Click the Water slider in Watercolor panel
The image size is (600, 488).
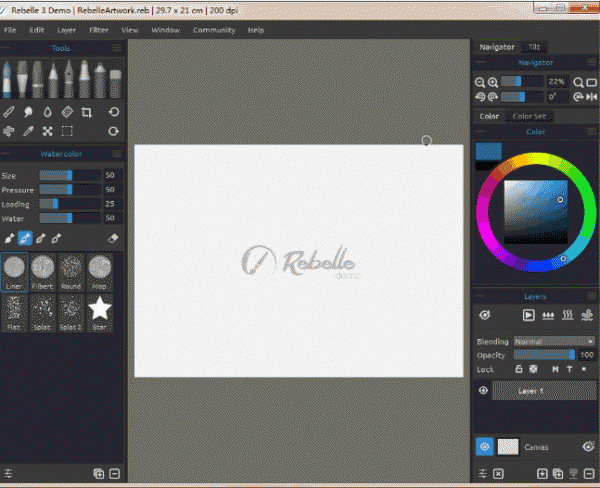[x=70, y=217]
